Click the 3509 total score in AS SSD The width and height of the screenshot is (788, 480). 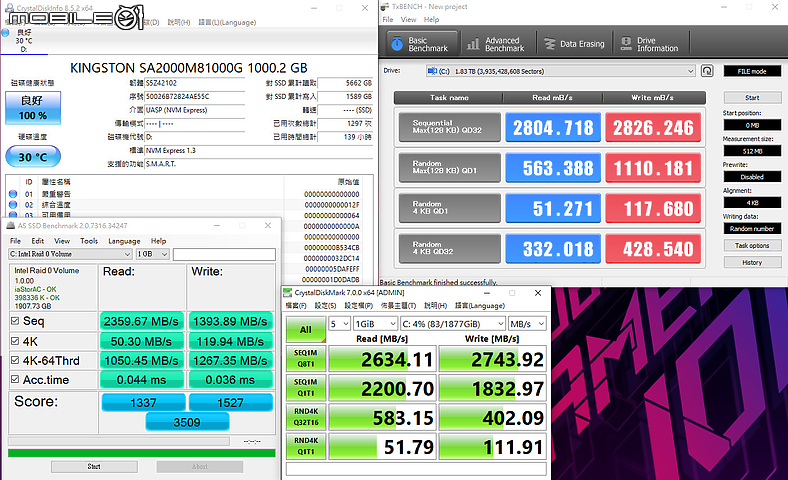(x=187, y=422)
